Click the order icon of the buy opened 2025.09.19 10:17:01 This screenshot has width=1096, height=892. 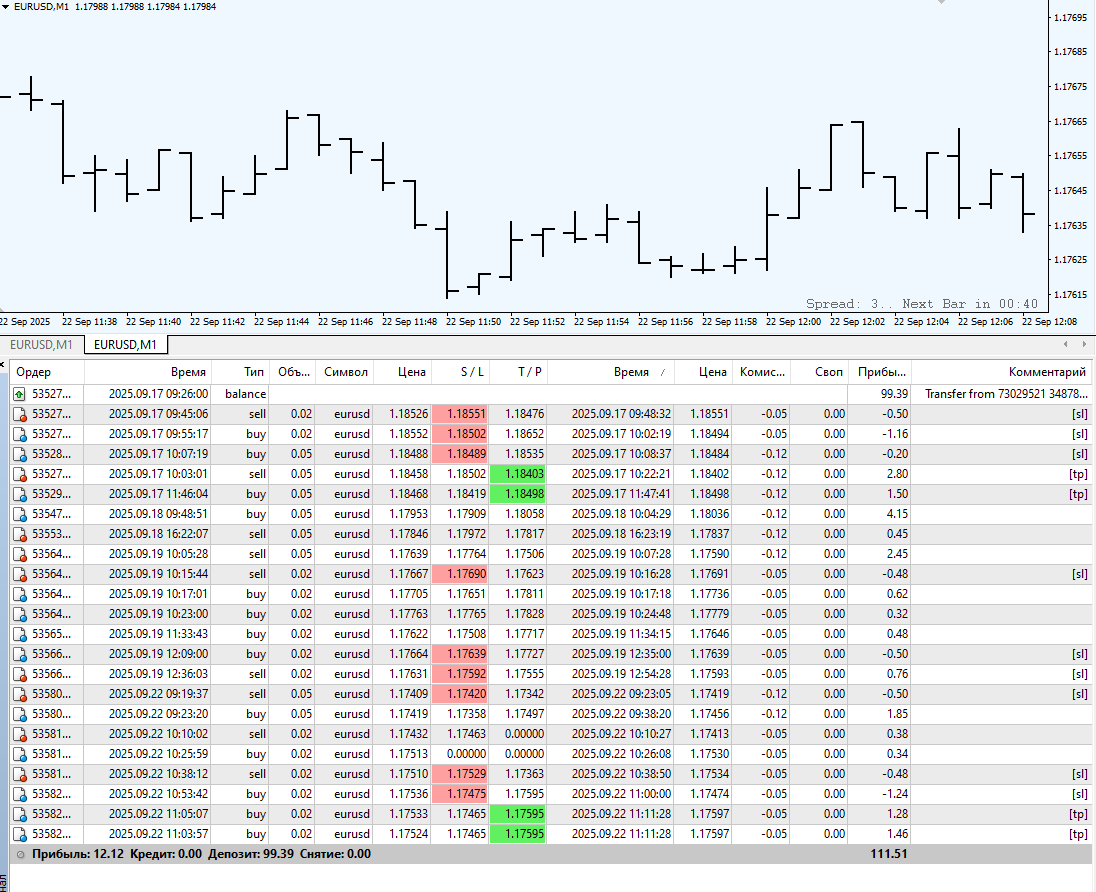(x=20, y=595)
